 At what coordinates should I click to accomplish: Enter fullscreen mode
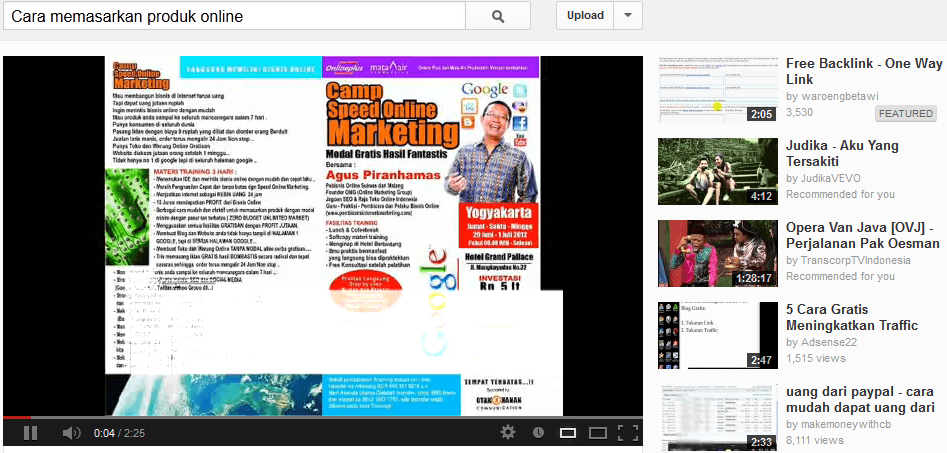pos(628,432)
